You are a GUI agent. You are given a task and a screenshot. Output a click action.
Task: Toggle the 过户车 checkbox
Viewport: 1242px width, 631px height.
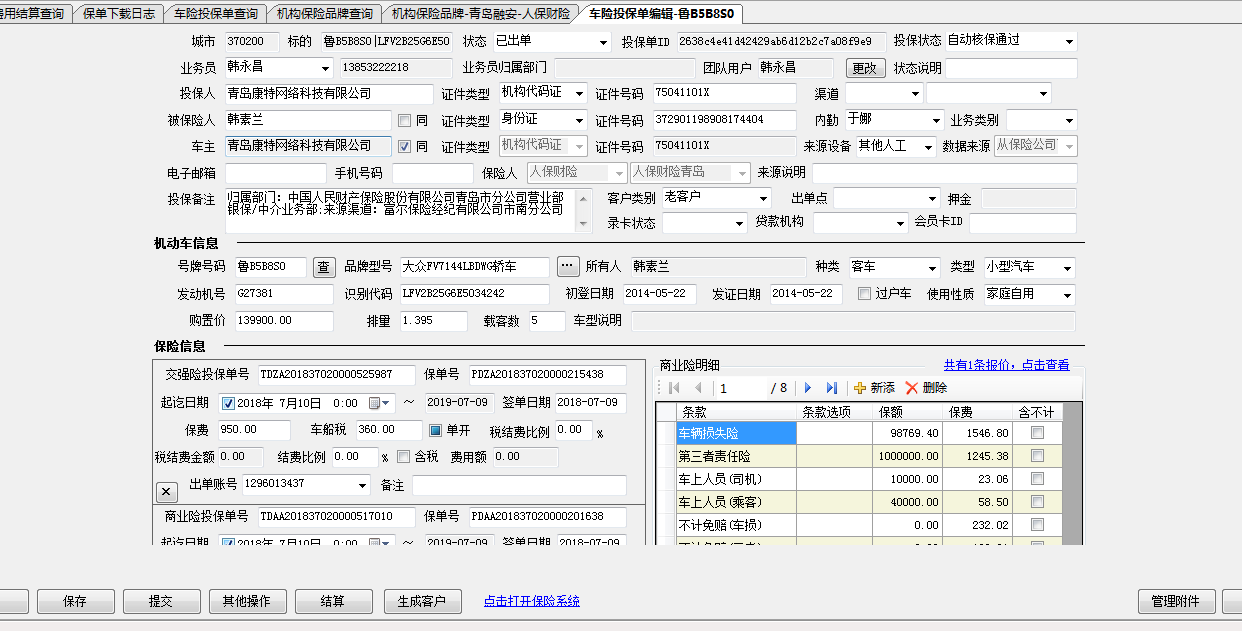click(x=865, y=294)
